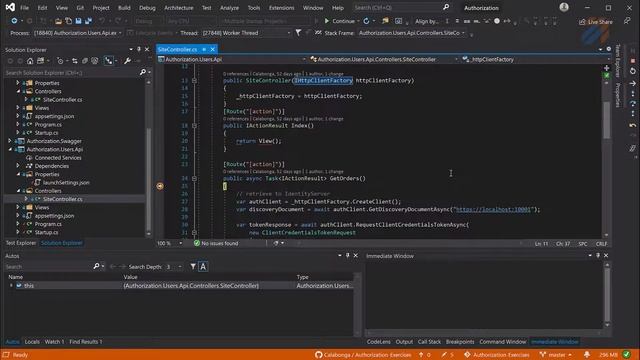Viewport: 640px width, 360px height.
Task: Click the account profile avatar
Action: pyautogui.click(x=564, y=7)
